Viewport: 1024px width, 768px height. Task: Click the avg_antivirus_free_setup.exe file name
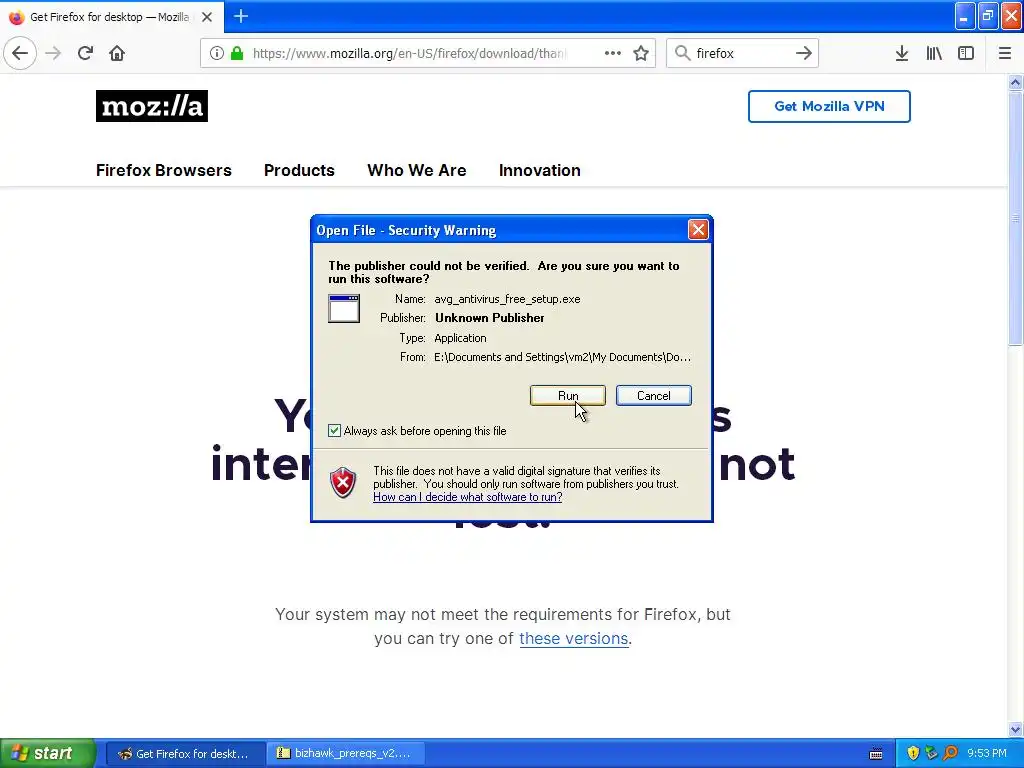coord(507,299)
